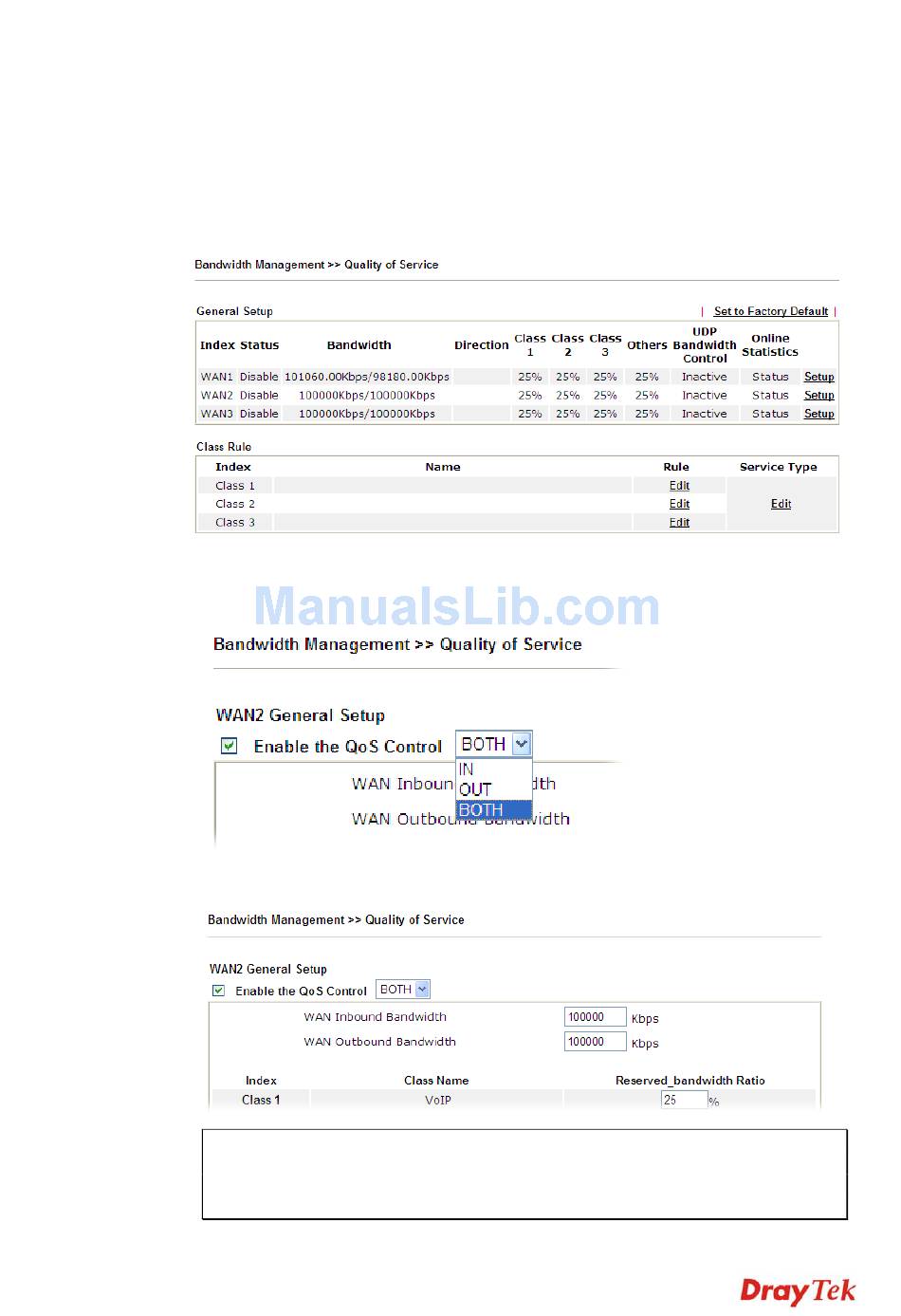Click the WAN1 index cell
The width and height of the screenshot is (901, 1316).
(216, 377)
